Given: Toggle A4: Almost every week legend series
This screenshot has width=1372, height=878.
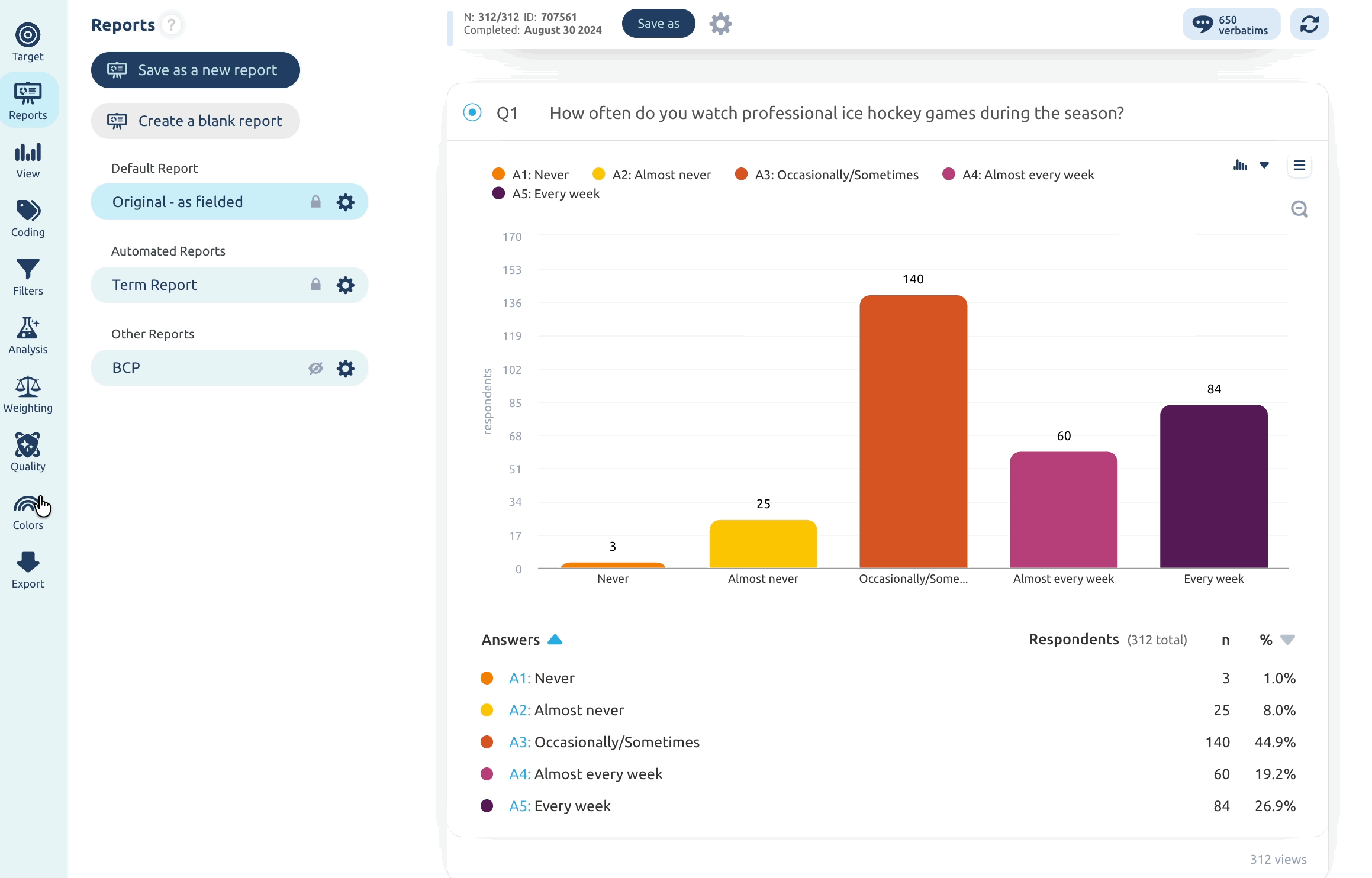Looking at the screenshot, I should 1018,175.
